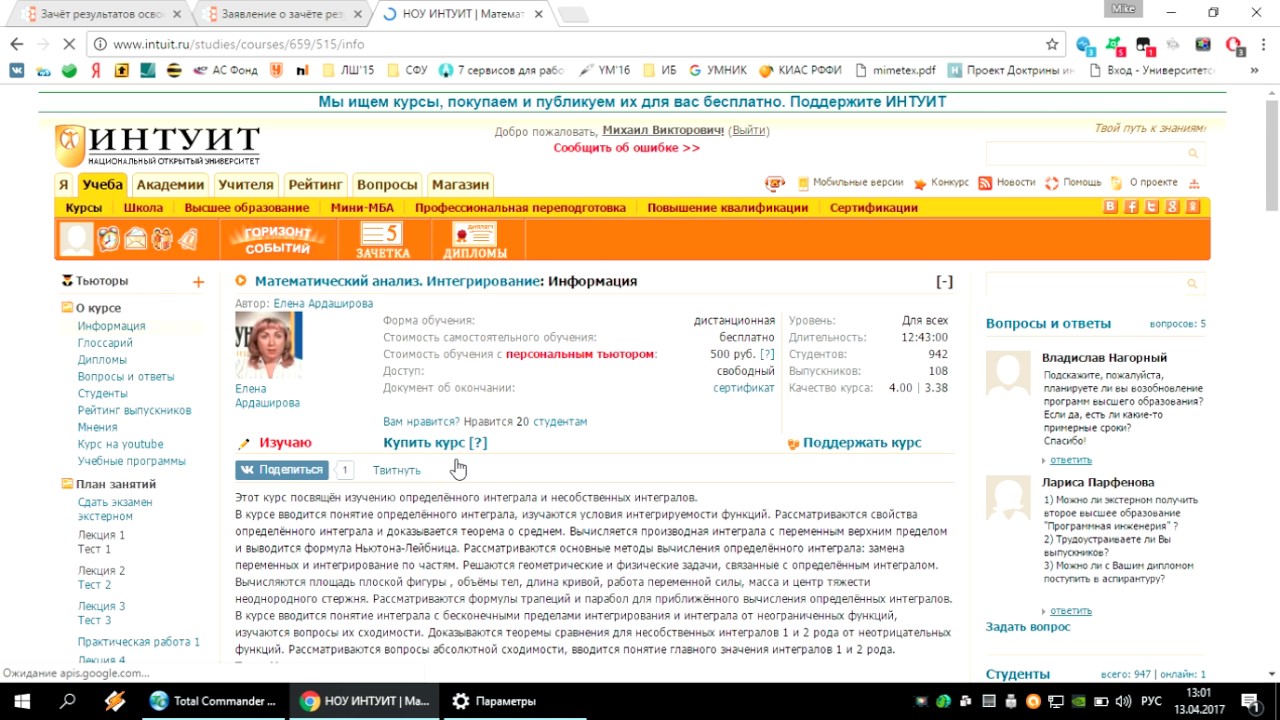Click the bell notifications icon in orange bar

pos(187,239)
